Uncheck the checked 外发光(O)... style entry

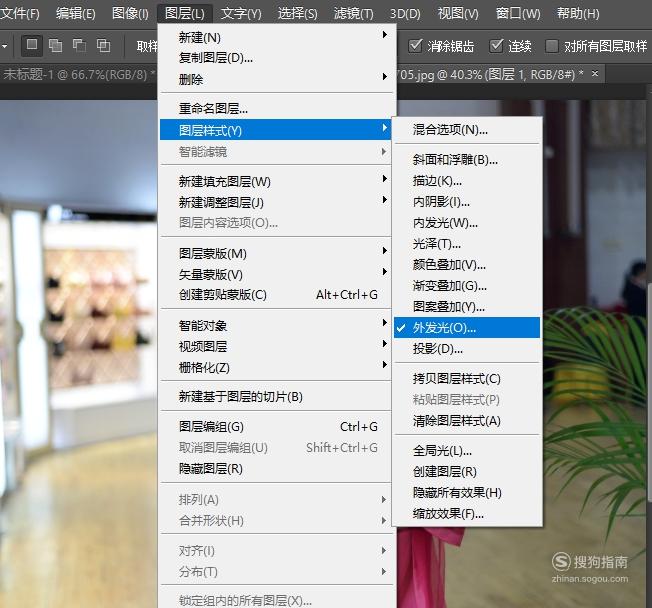pyautogui.click(x=467, y=328)
